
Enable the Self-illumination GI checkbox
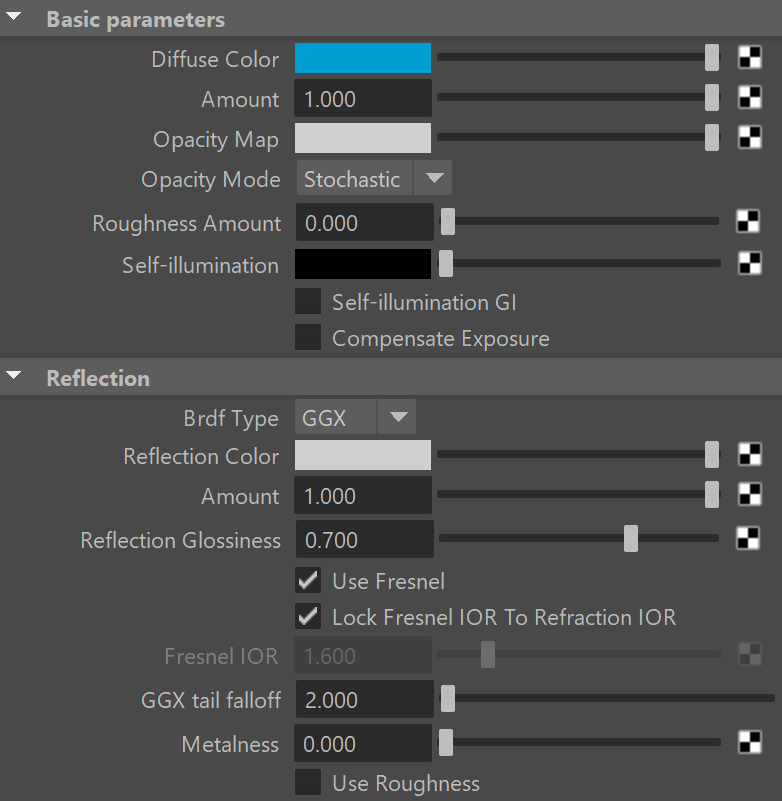click(x=308, y=301)
